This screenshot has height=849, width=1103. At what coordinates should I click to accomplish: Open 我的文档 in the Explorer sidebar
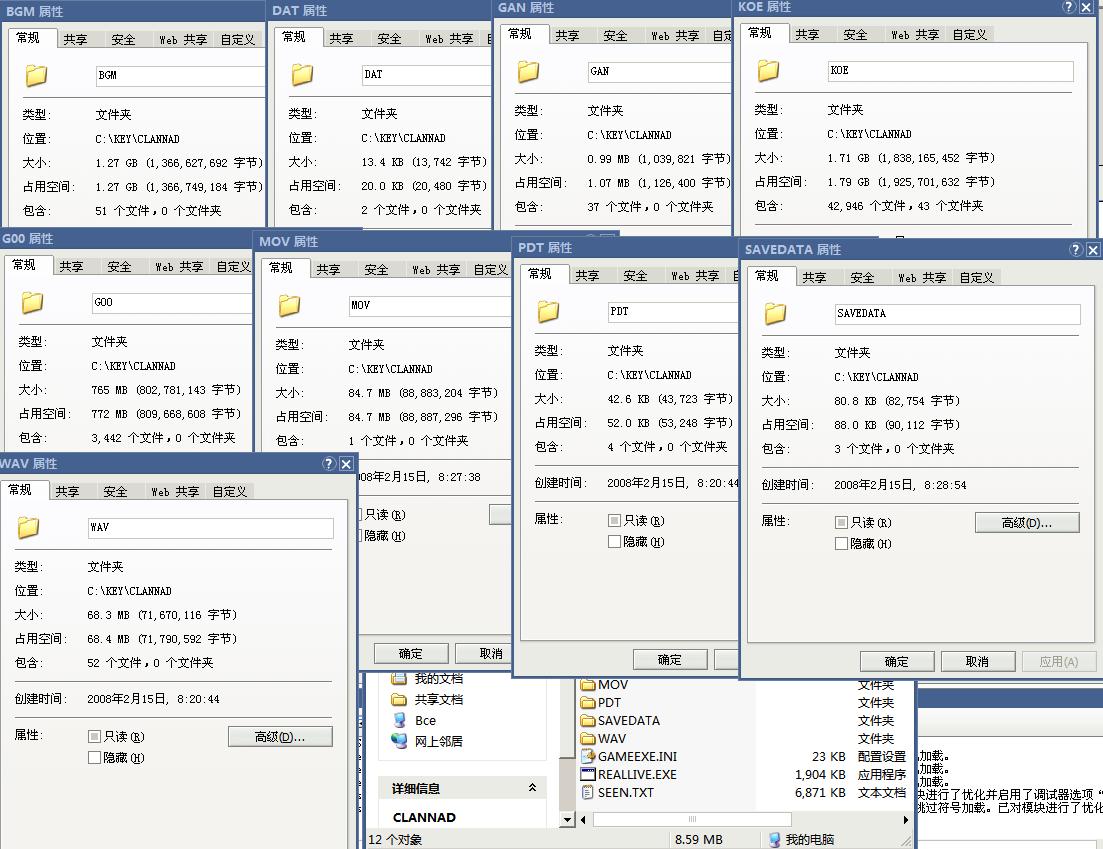[x=427, y=678]
